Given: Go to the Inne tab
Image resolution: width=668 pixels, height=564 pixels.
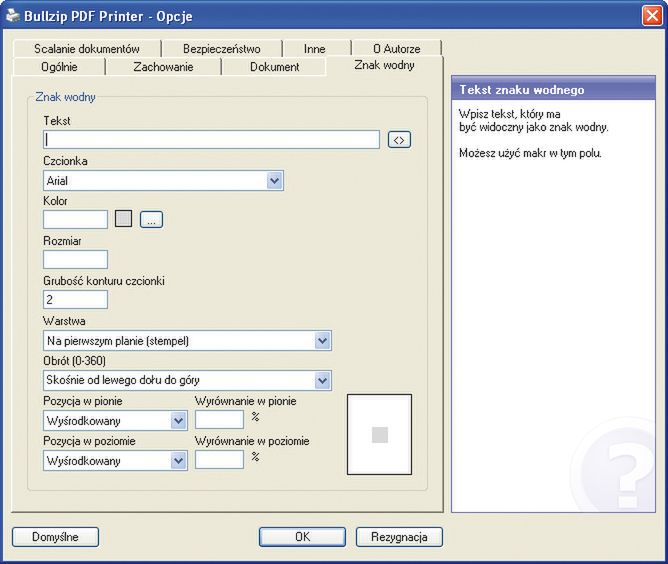Looking at the screenshot, I should click(x=315, y=49).
